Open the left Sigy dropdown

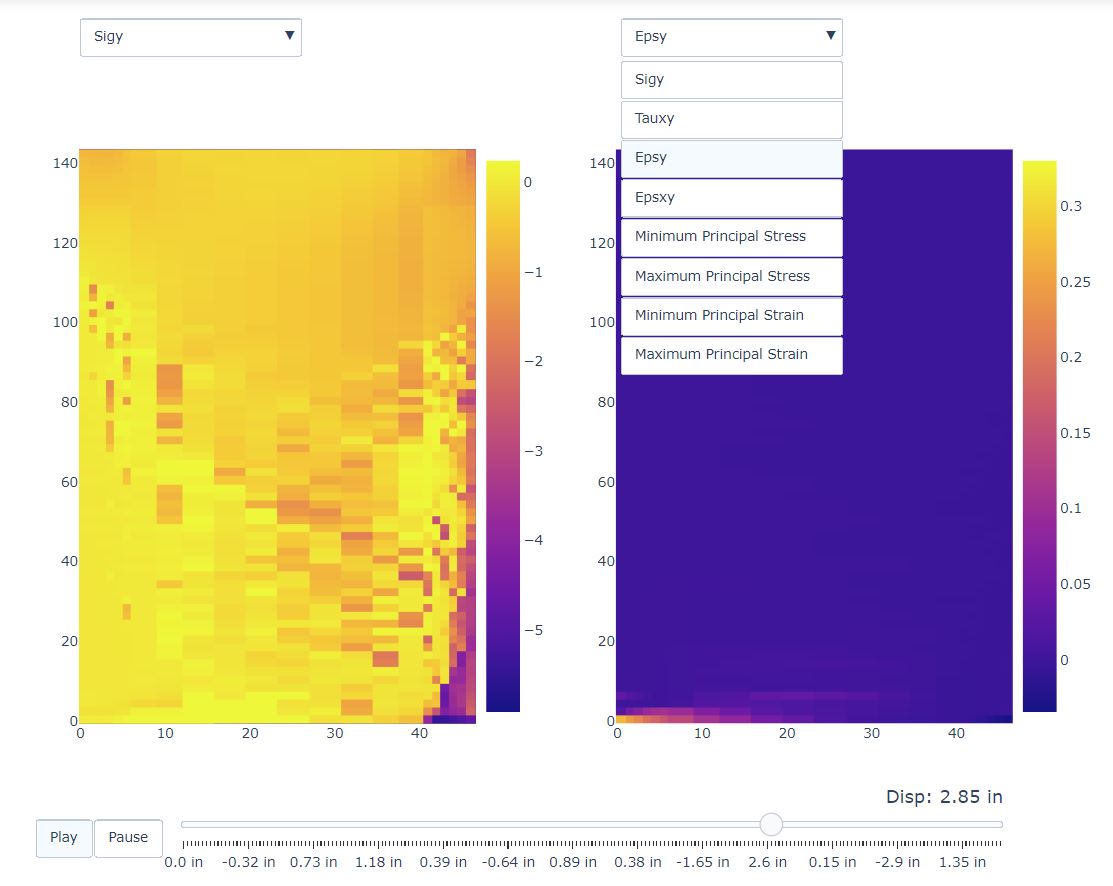(190, 37)
